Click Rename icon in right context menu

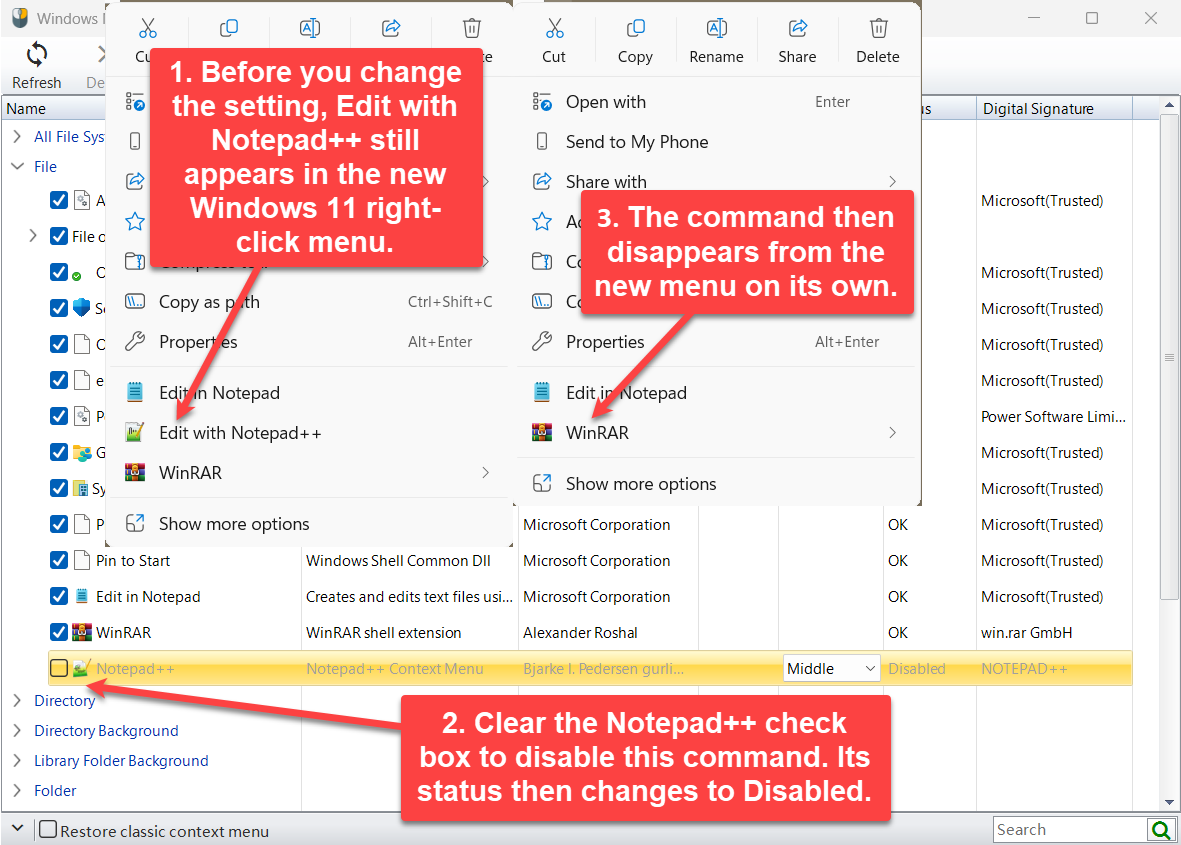pyautogui.click(x=716, y=29)
